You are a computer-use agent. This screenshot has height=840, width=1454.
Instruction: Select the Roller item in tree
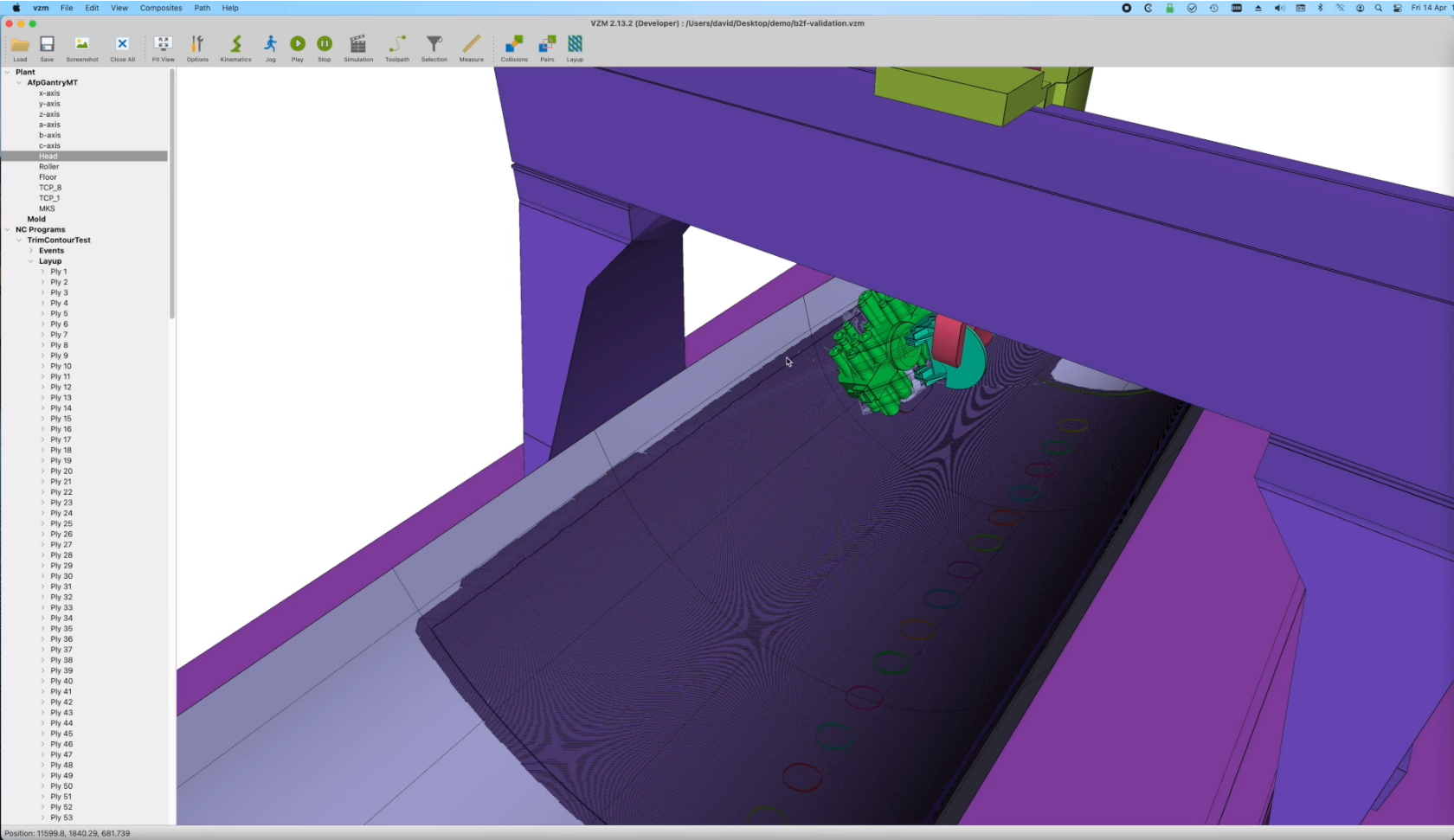tap(48, 167)
